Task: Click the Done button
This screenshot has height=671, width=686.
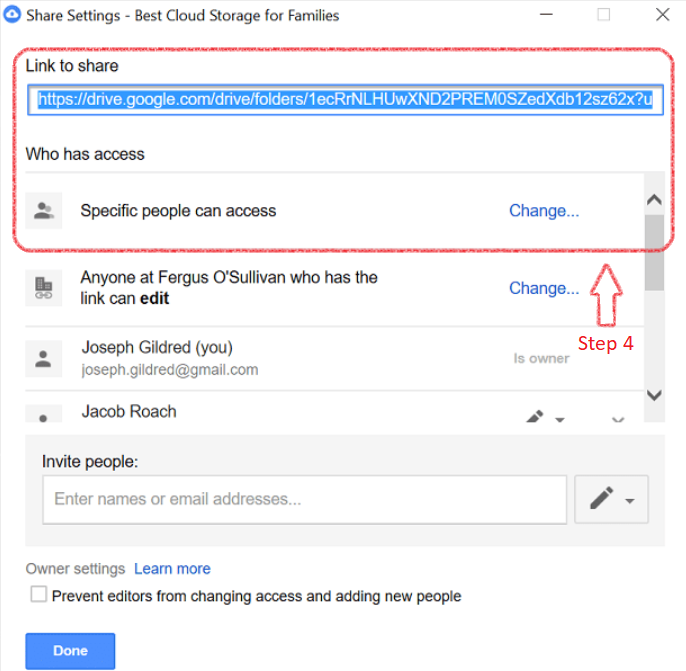Action: pyautogui.click(x=70, y=651)
